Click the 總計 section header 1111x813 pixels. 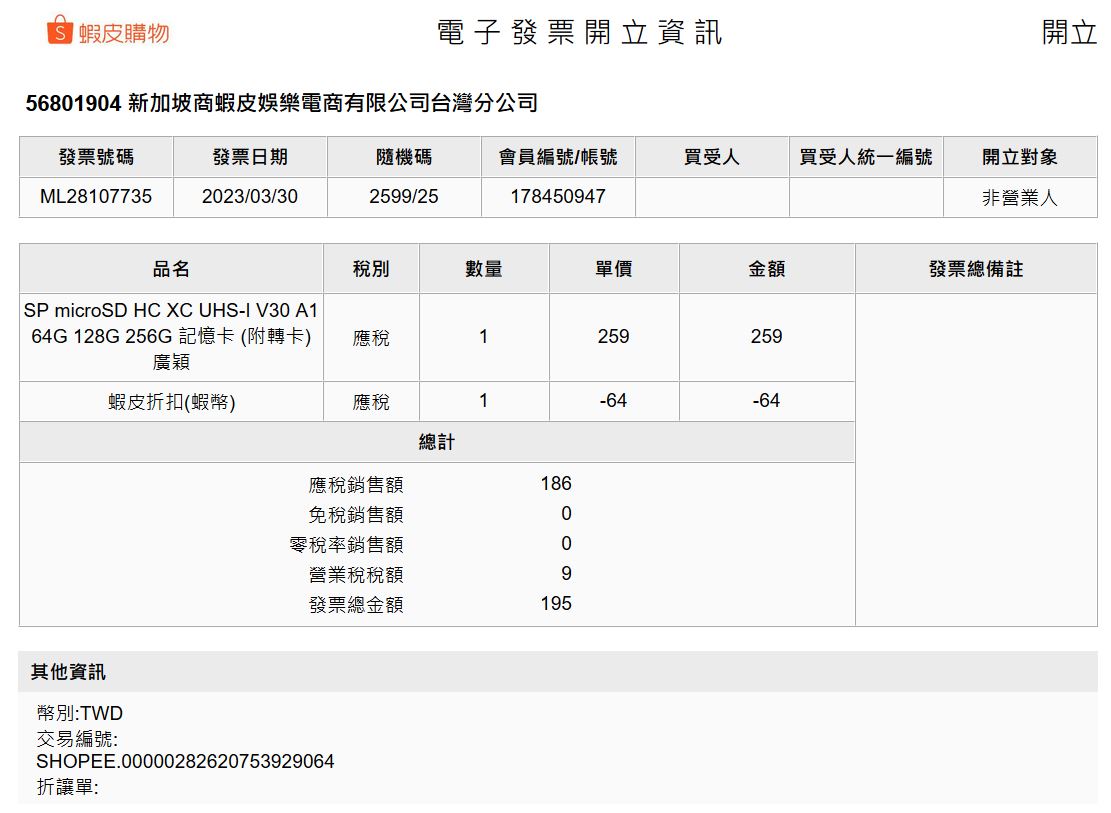coord(437,442)
